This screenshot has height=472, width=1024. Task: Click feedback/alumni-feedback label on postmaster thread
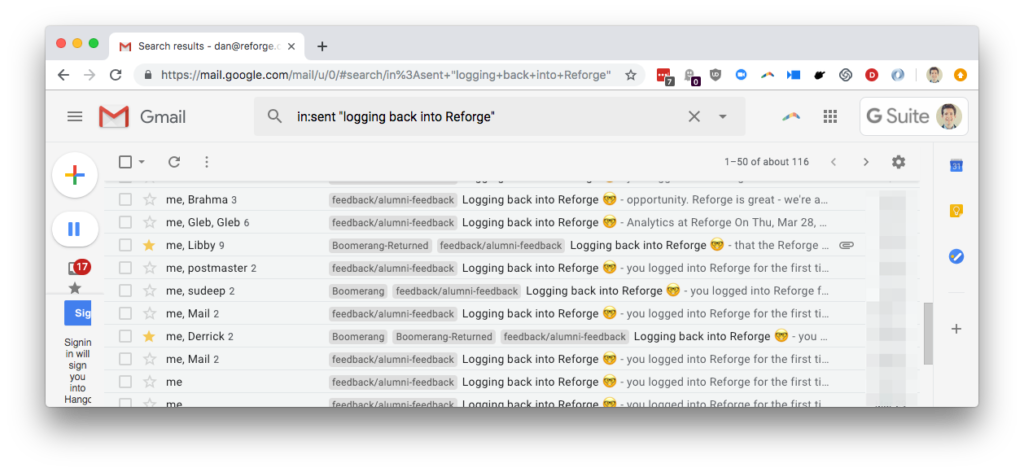tap(392, 268)
